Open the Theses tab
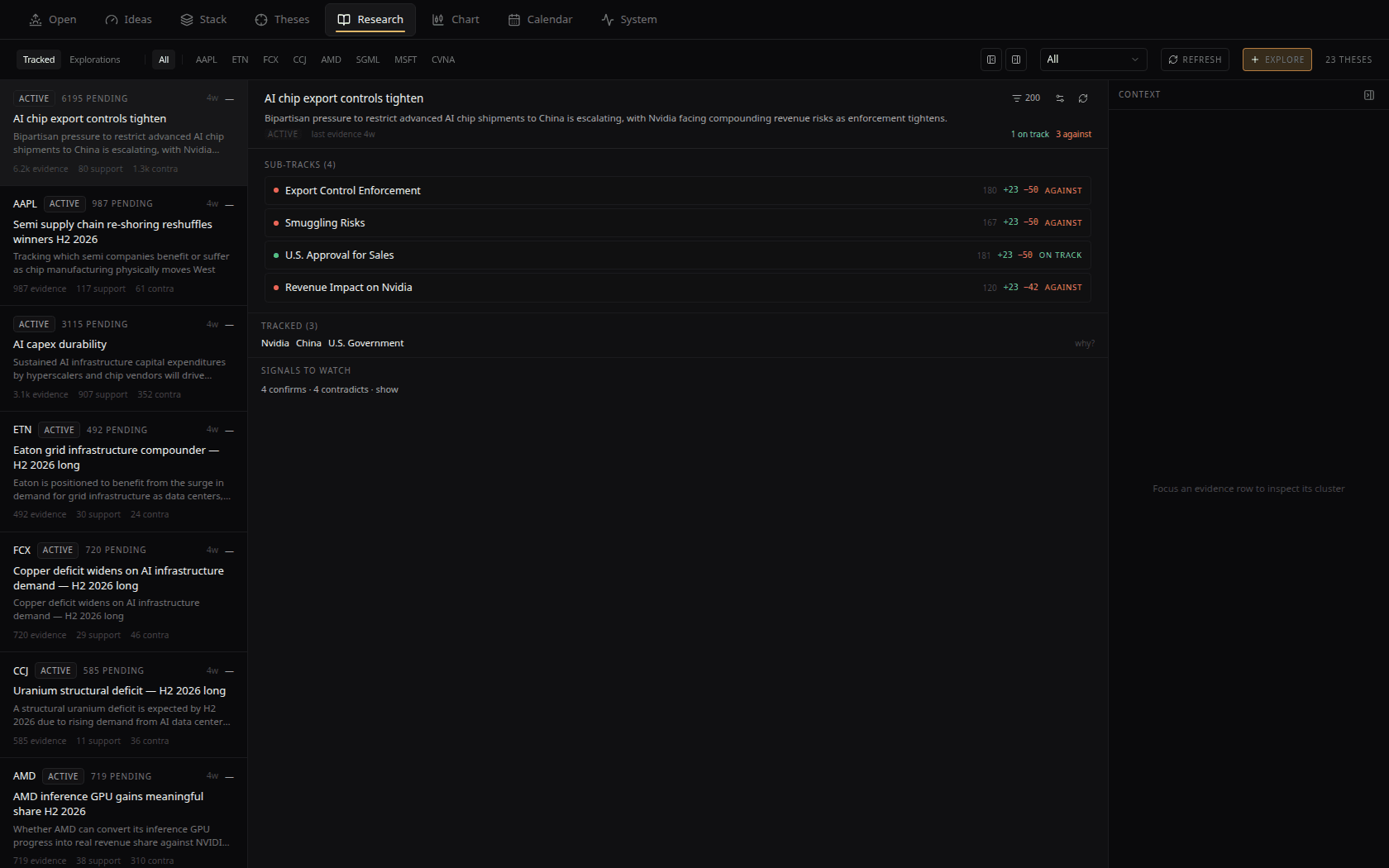The image size is (1389, 868). [282, 20]
